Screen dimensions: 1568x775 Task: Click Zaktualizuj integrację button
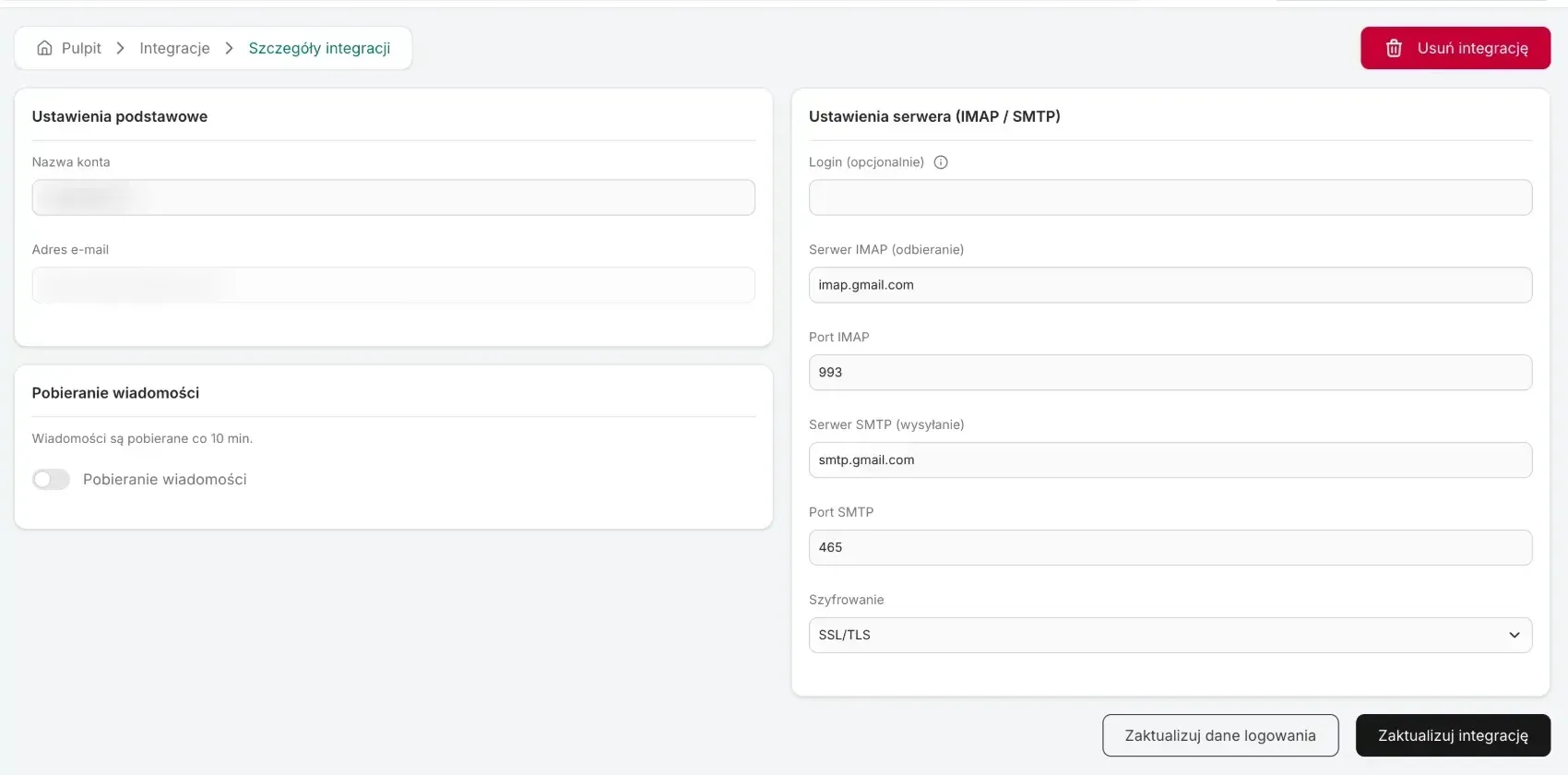pos(1453,735)
